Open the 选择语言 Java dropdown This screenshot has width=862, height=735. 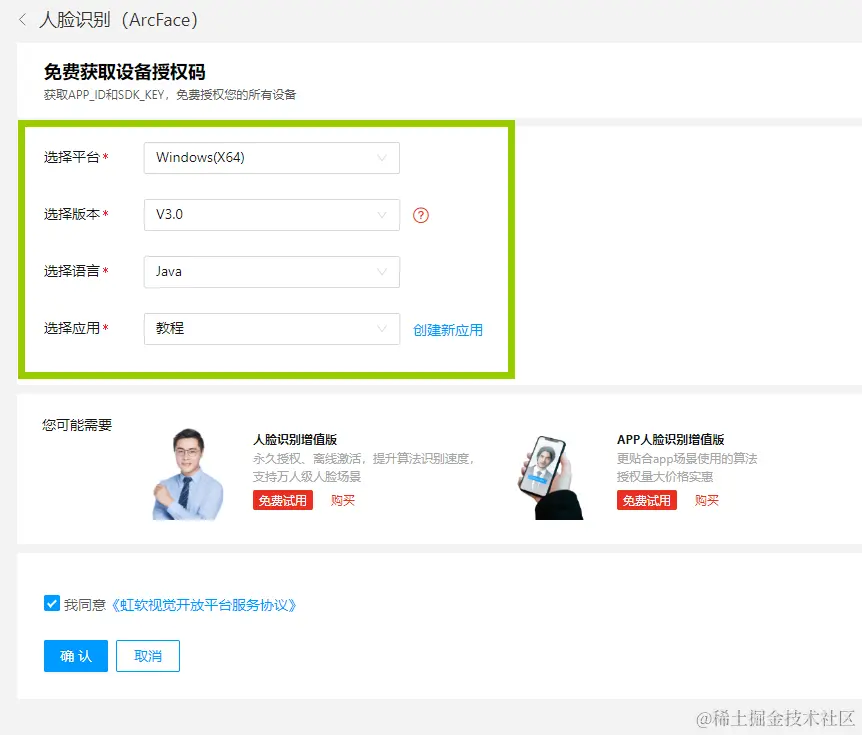point(272,272)
